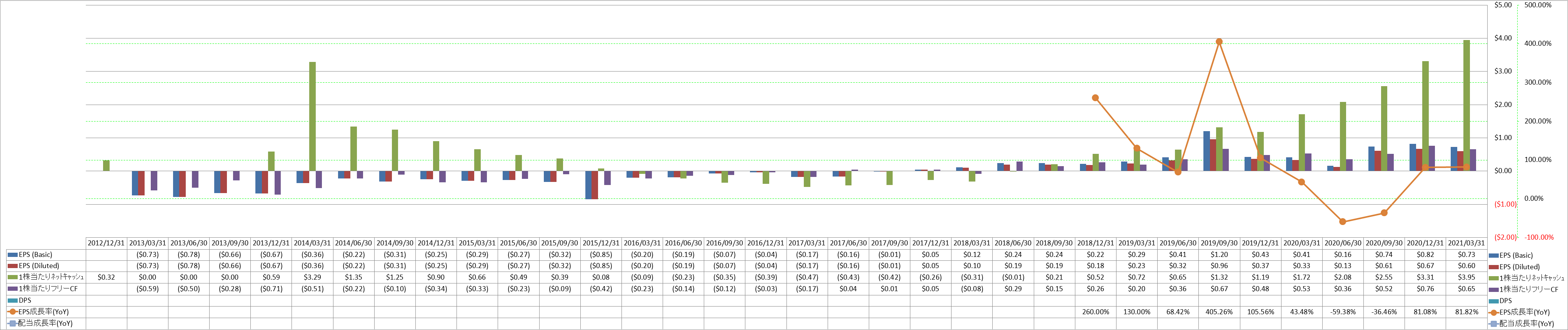This screenshot has height=330, width=1568.
Task: Click the red ($1.00) axis label
Action: [x=1505, y=205]
